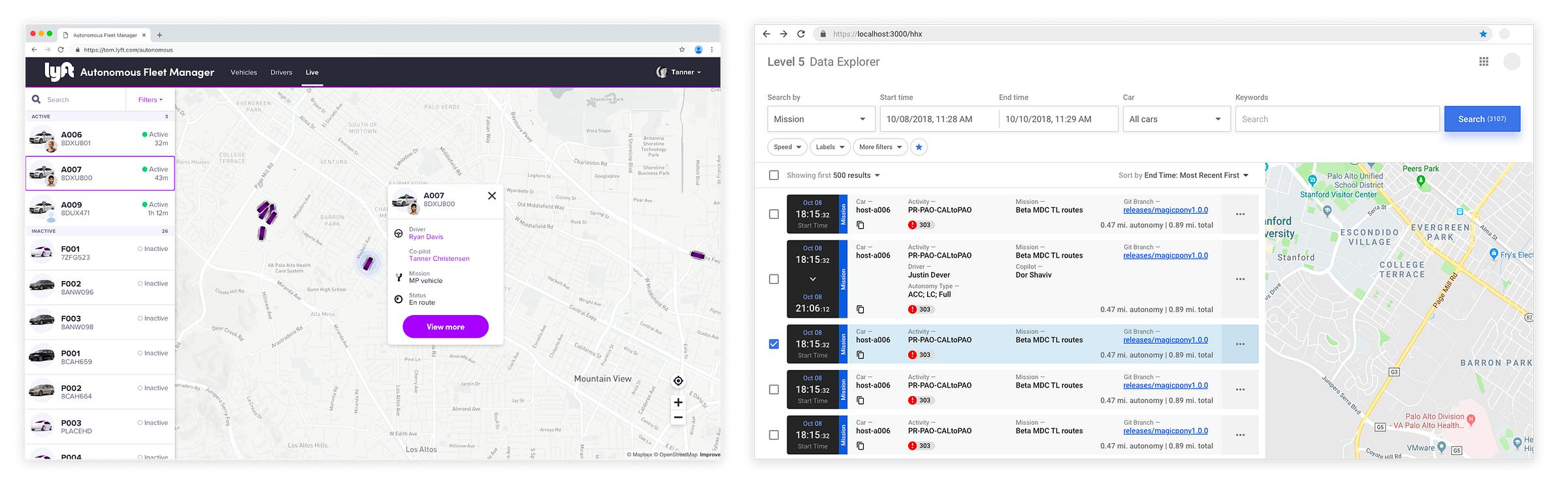Zoom out with the minus map button
1568x483 pixels.
tap(678, 418)
